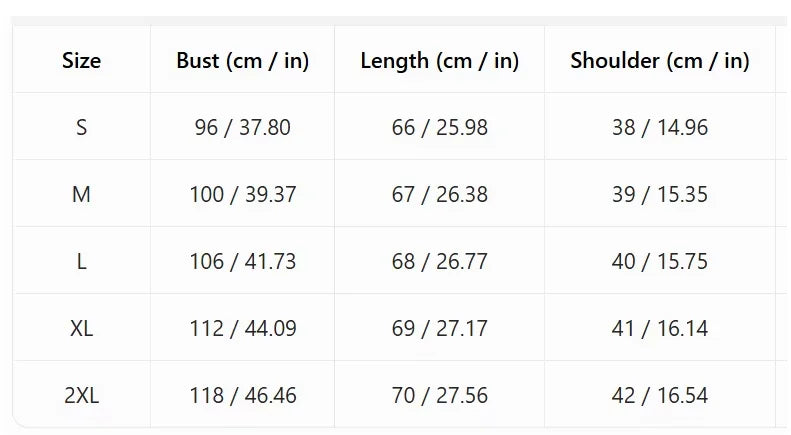Viewport: 791px width, 435px height.
Task: Select the M size cell
Action: 81,194
